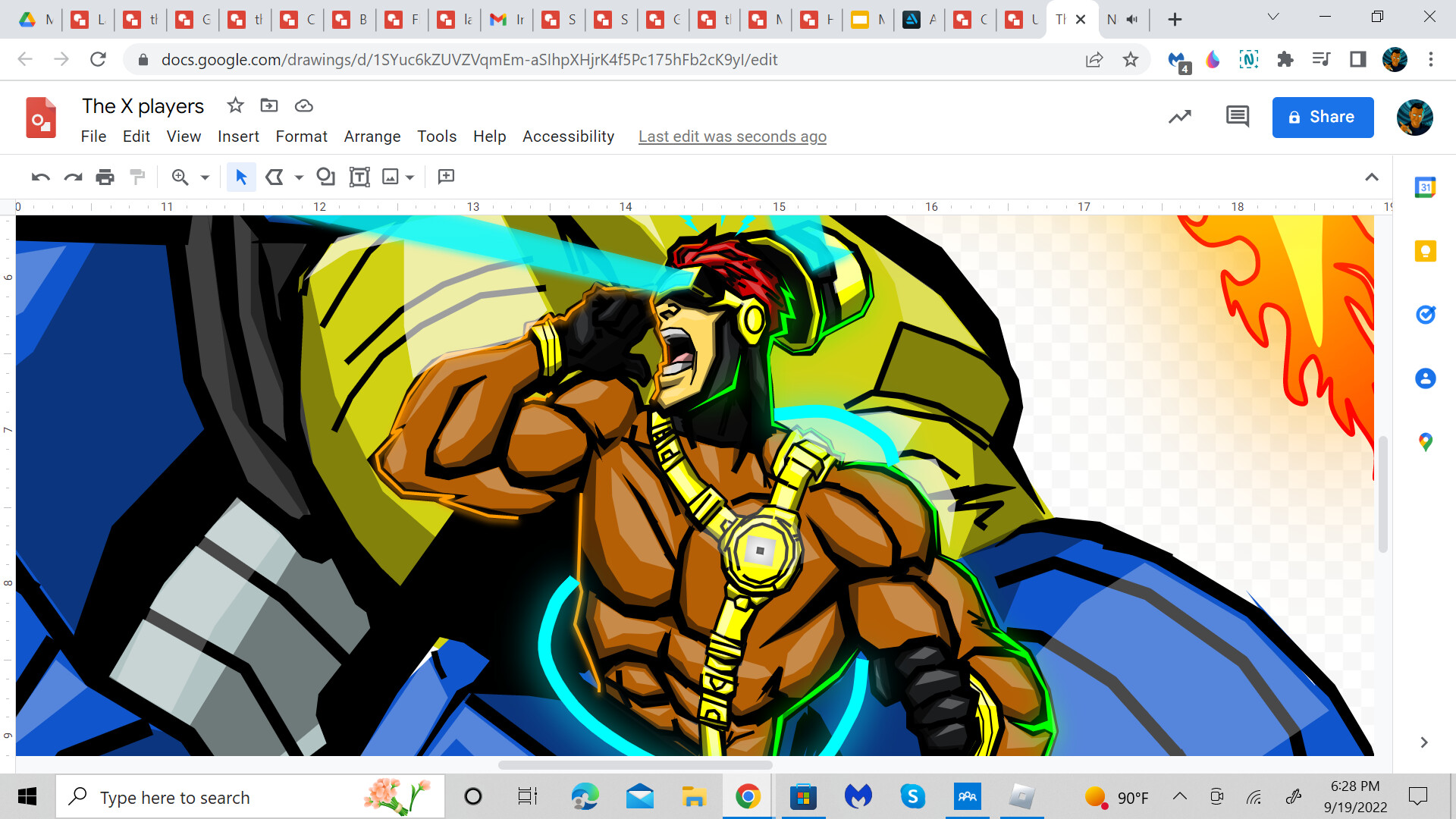Click the Undo icon

pyautogui.click(x=39, y=177)
